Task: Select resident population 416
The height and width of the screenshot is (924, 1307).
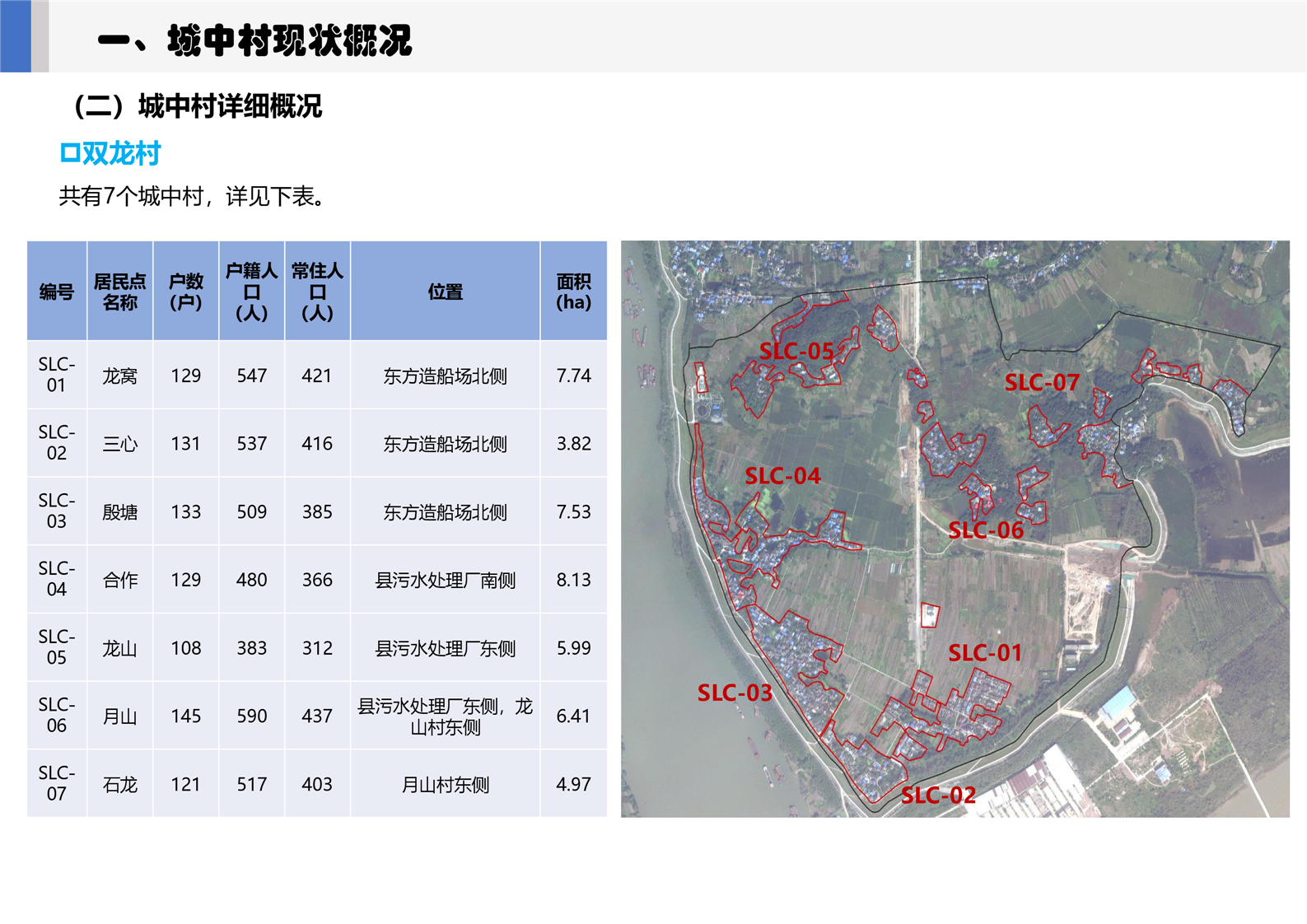Action: pyautogui.click(x=317, y=444)
